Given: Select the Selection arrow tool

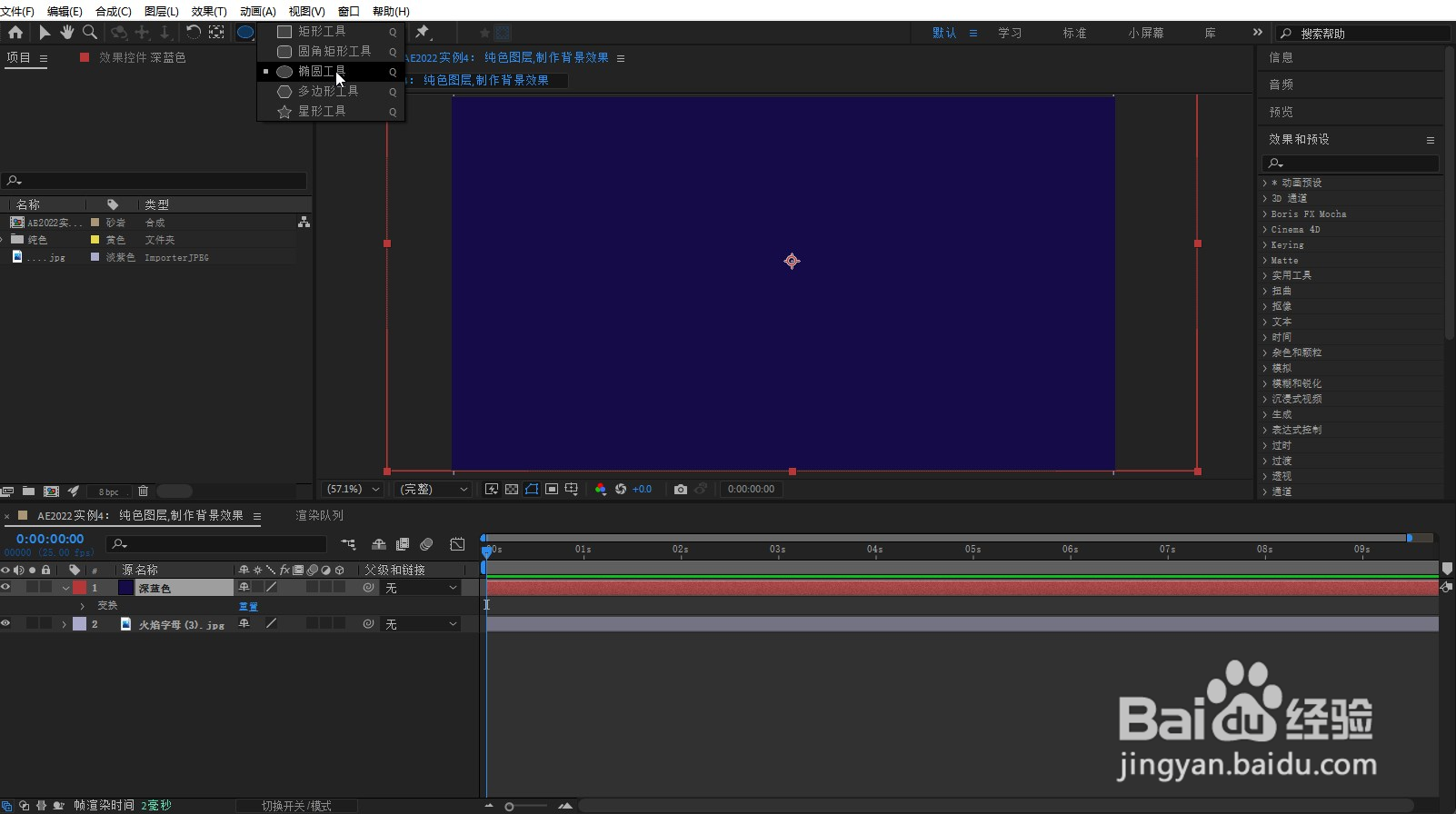Looking at the screenshot, I should tap(45, 32).
